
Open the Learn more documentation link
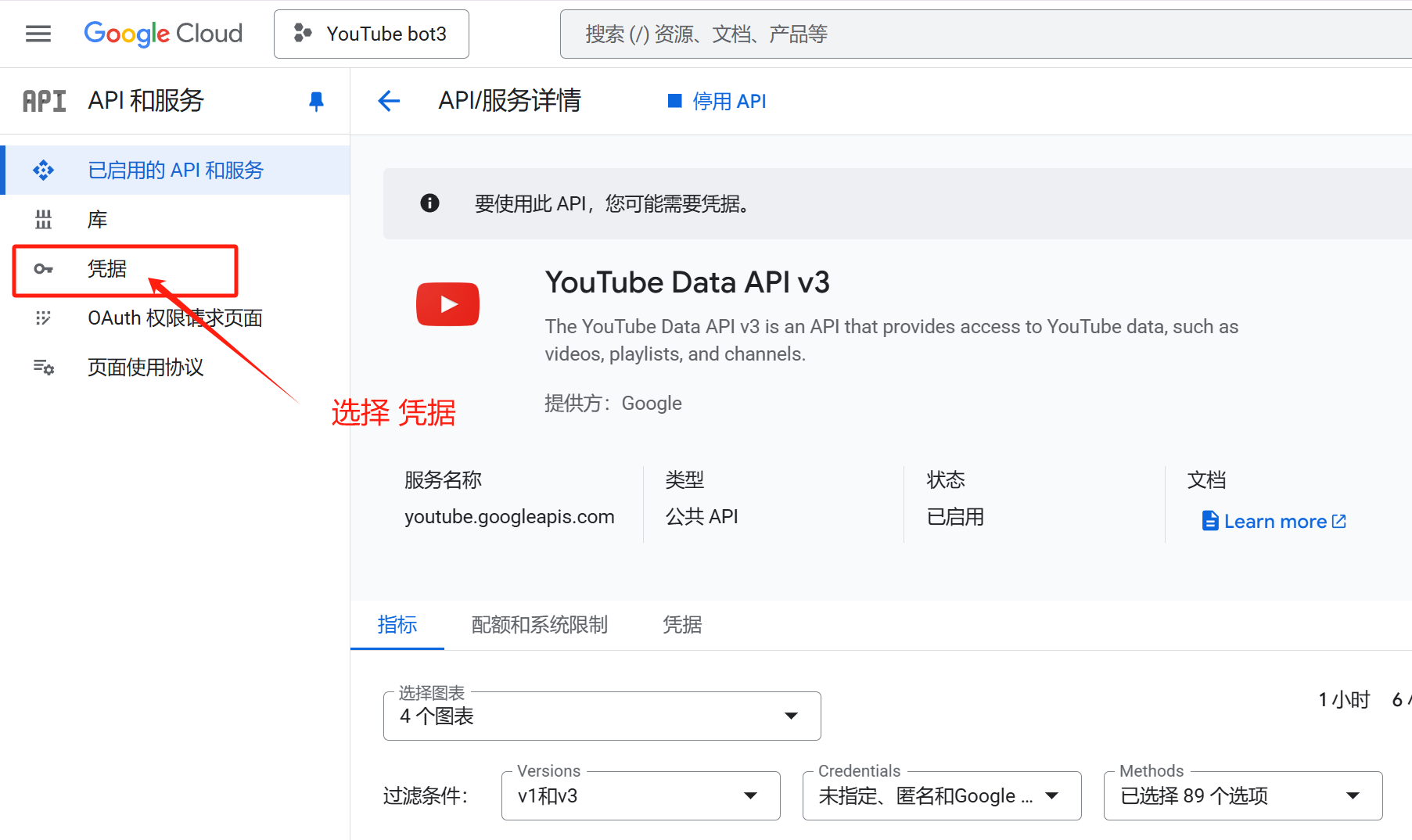1274,521
